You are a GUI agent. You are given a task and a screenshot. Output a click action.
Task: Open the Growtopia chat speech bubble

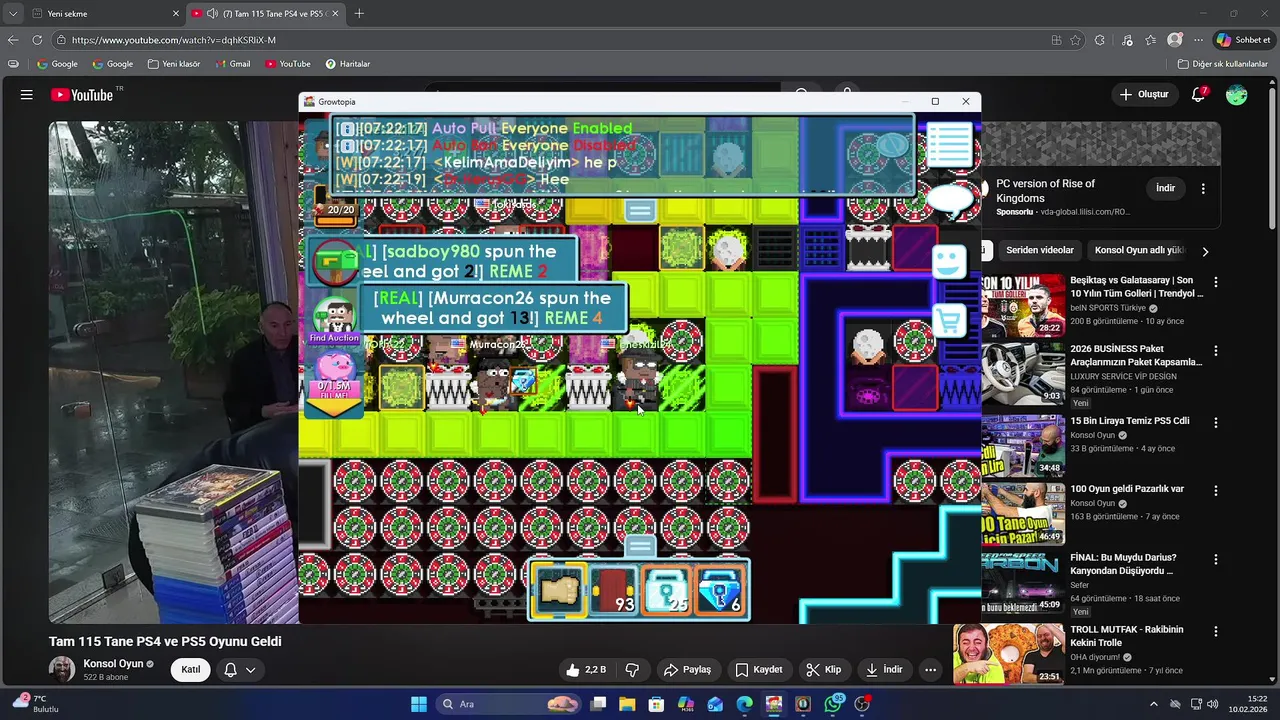point(951,201)
